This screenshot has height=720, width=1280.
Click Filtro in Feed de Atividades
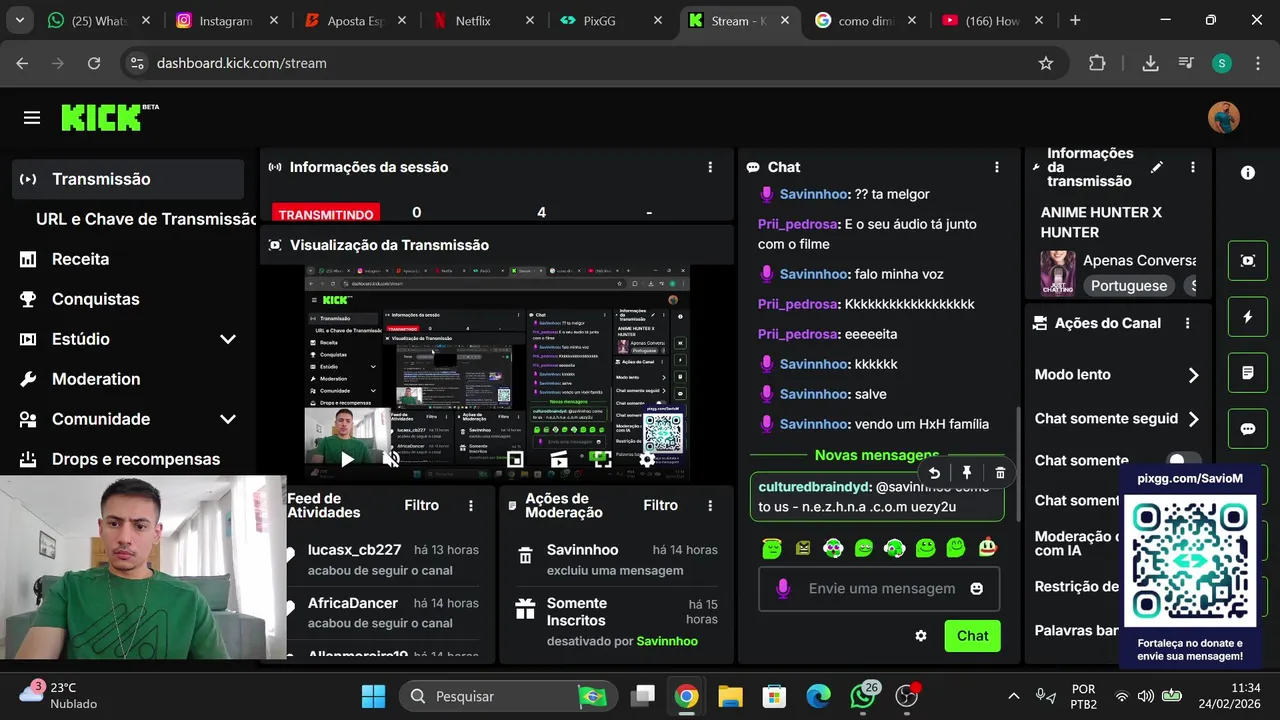(x=421, y=506)
